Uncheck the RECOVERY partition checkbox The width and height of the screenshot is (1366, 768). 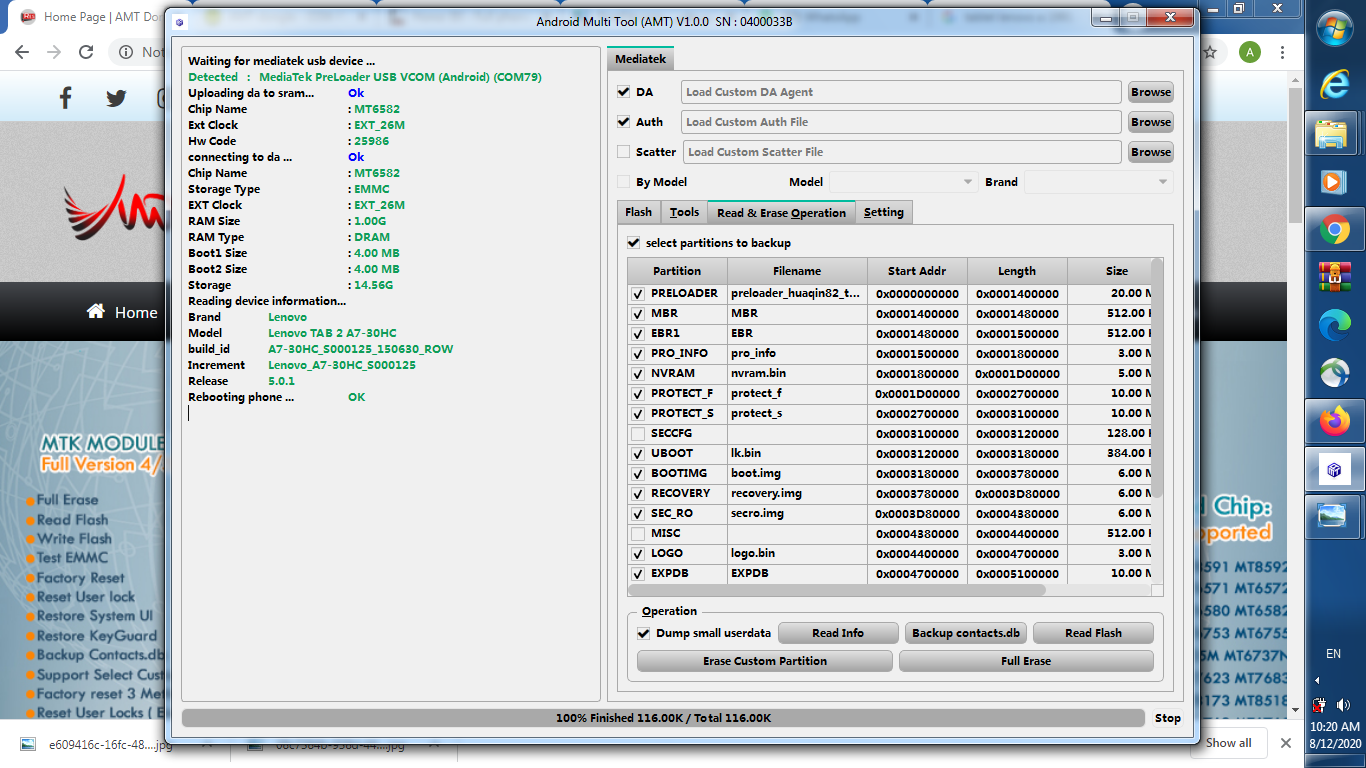pyautogui.click(x=638, y=494)
